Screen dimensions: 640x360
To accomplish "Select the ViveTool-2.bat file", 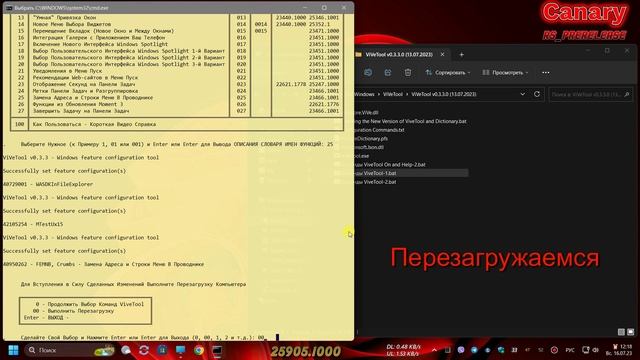I will [375, 182].
